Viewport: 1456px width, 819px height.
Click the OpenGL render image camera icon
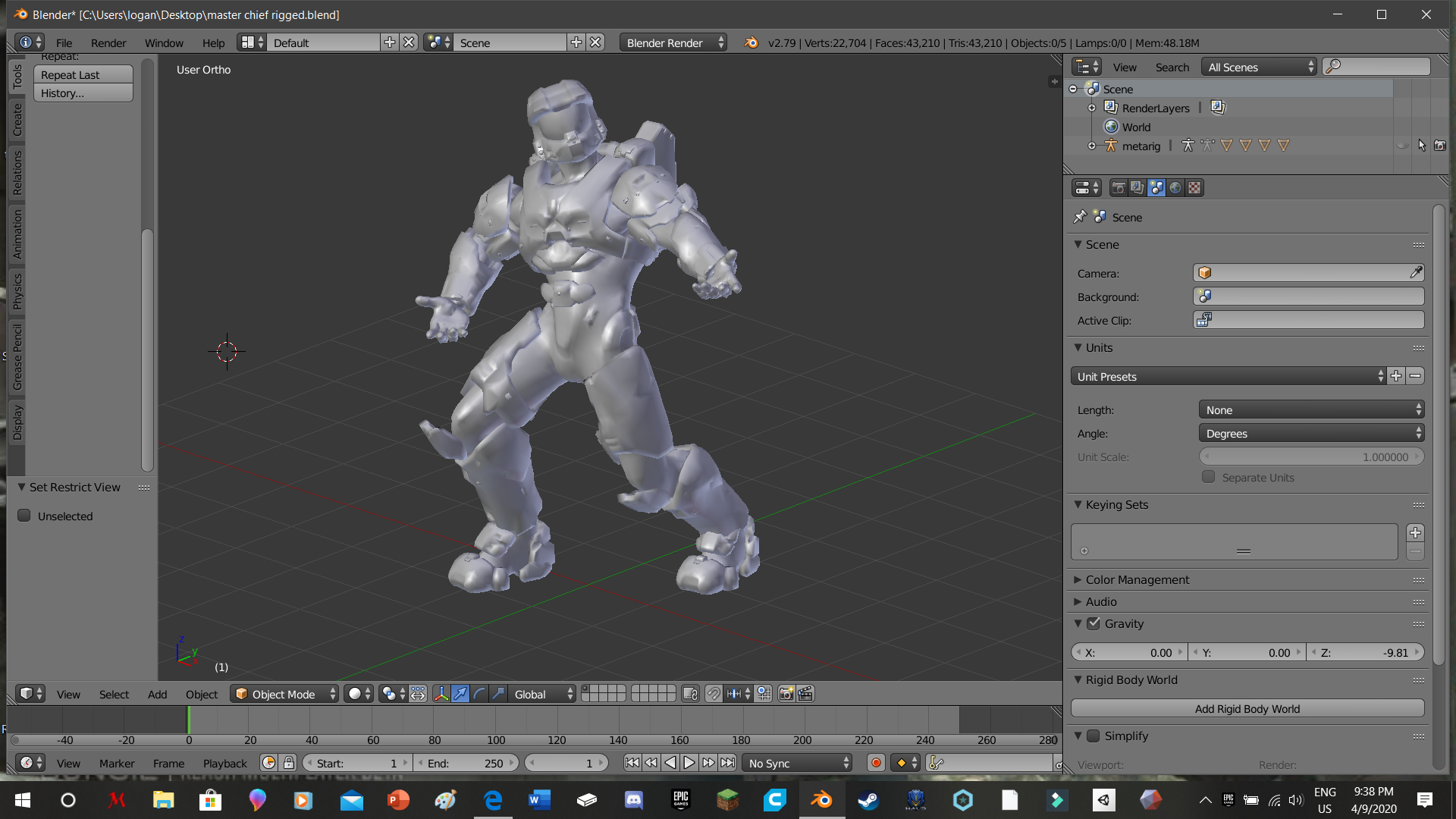[786, 694]
